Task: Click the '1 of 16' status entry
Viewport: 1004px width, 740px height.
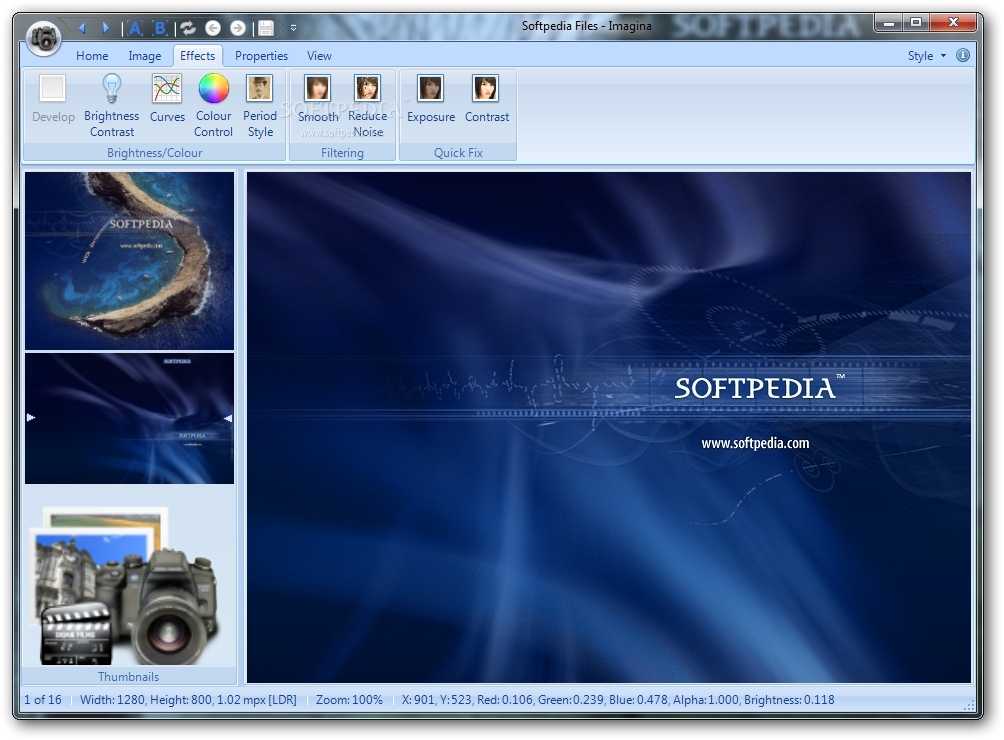Action: click(x=43, y=700)
